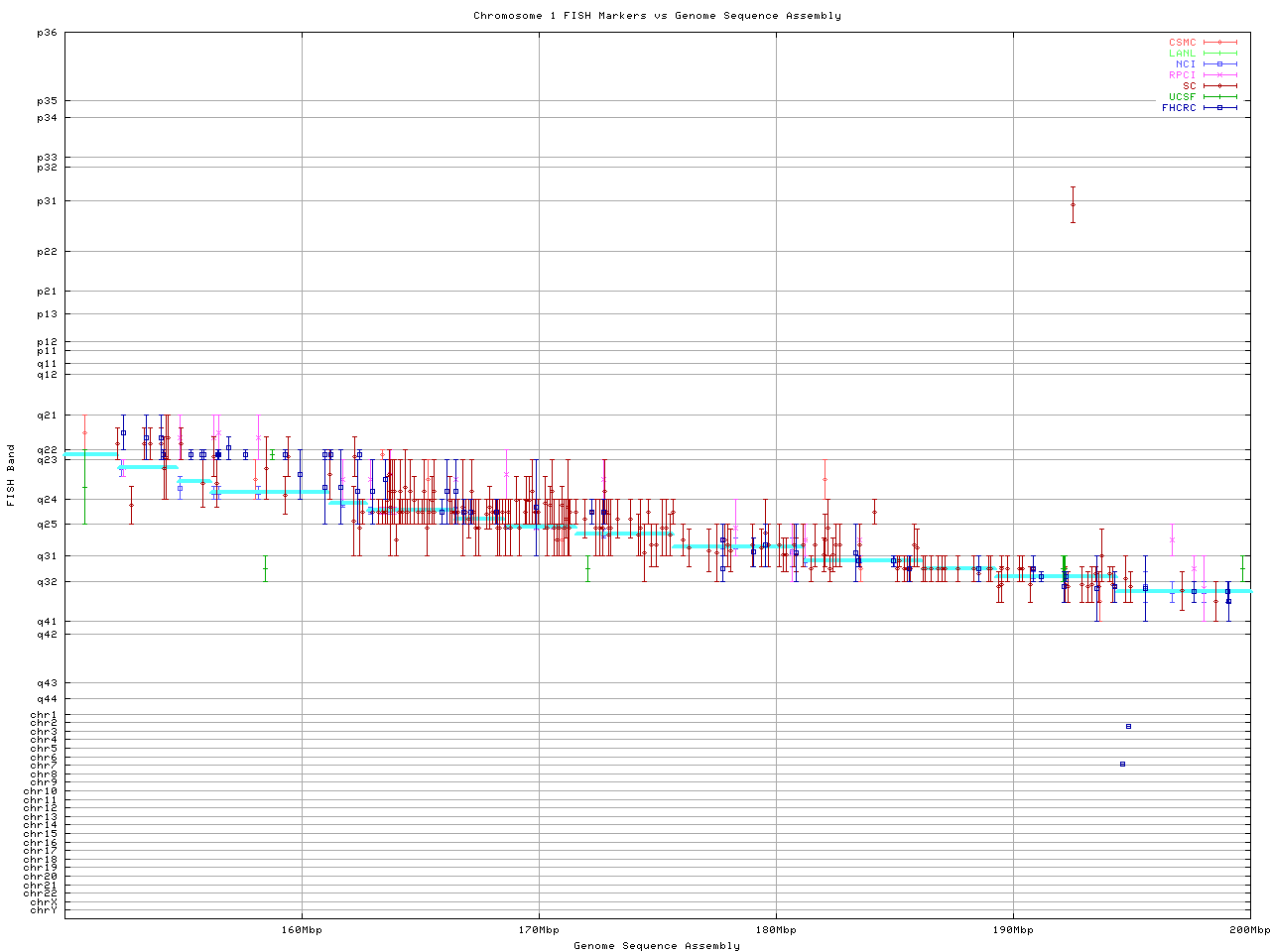Click the FHCRC legend text label

1179,108
